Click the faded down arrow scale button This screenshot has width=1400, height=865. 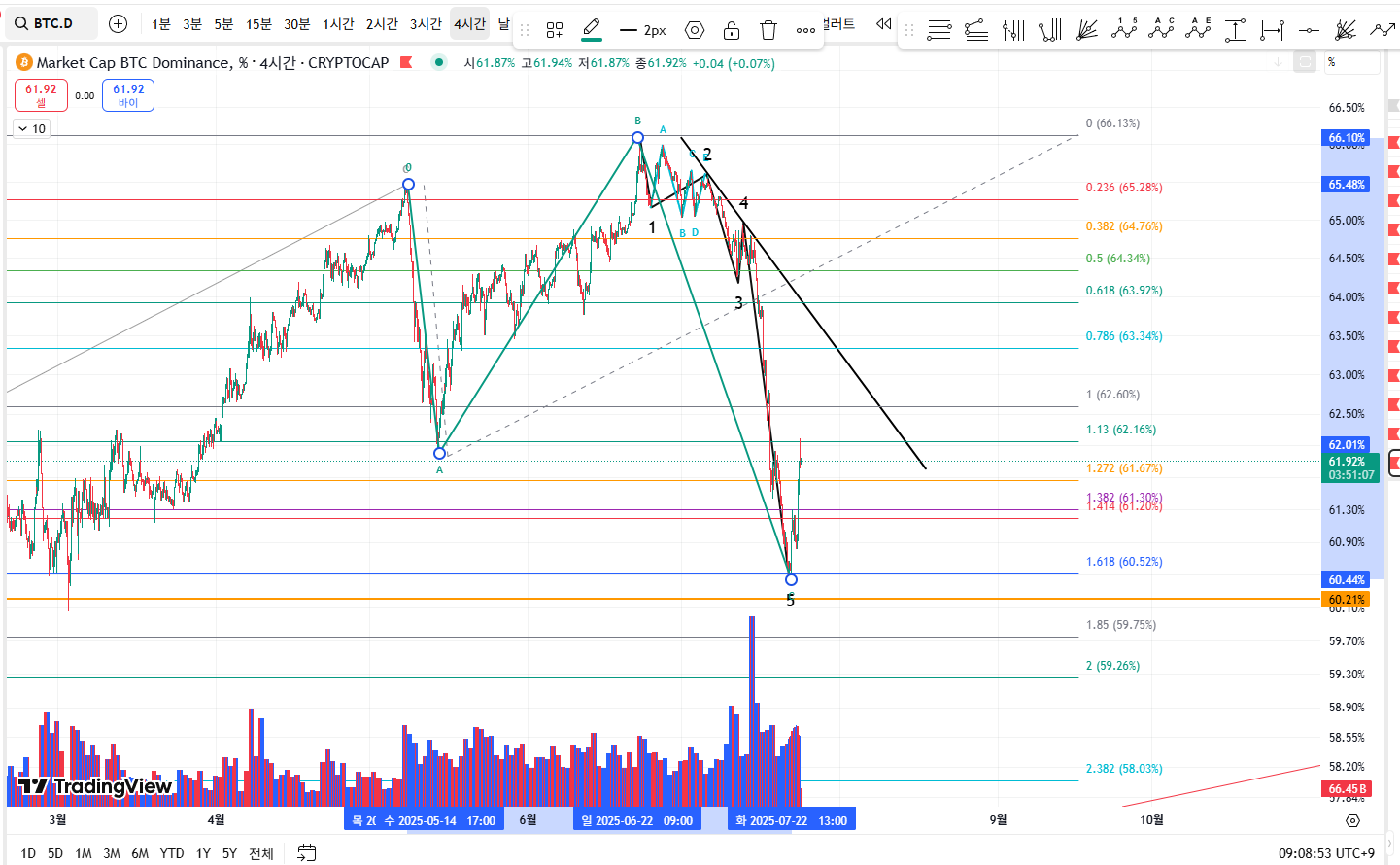click(x=1279, y=62)
